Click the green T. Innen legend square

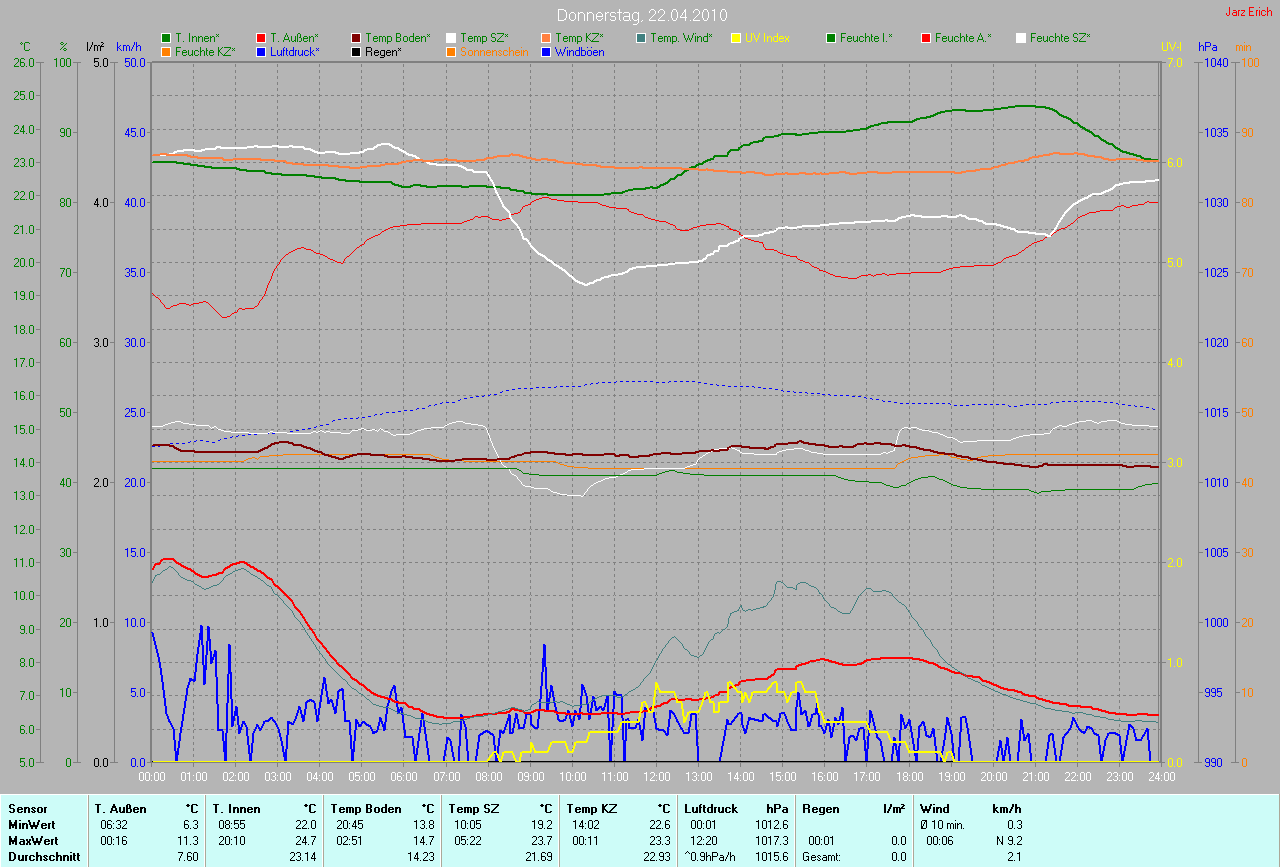click(166, 38)
